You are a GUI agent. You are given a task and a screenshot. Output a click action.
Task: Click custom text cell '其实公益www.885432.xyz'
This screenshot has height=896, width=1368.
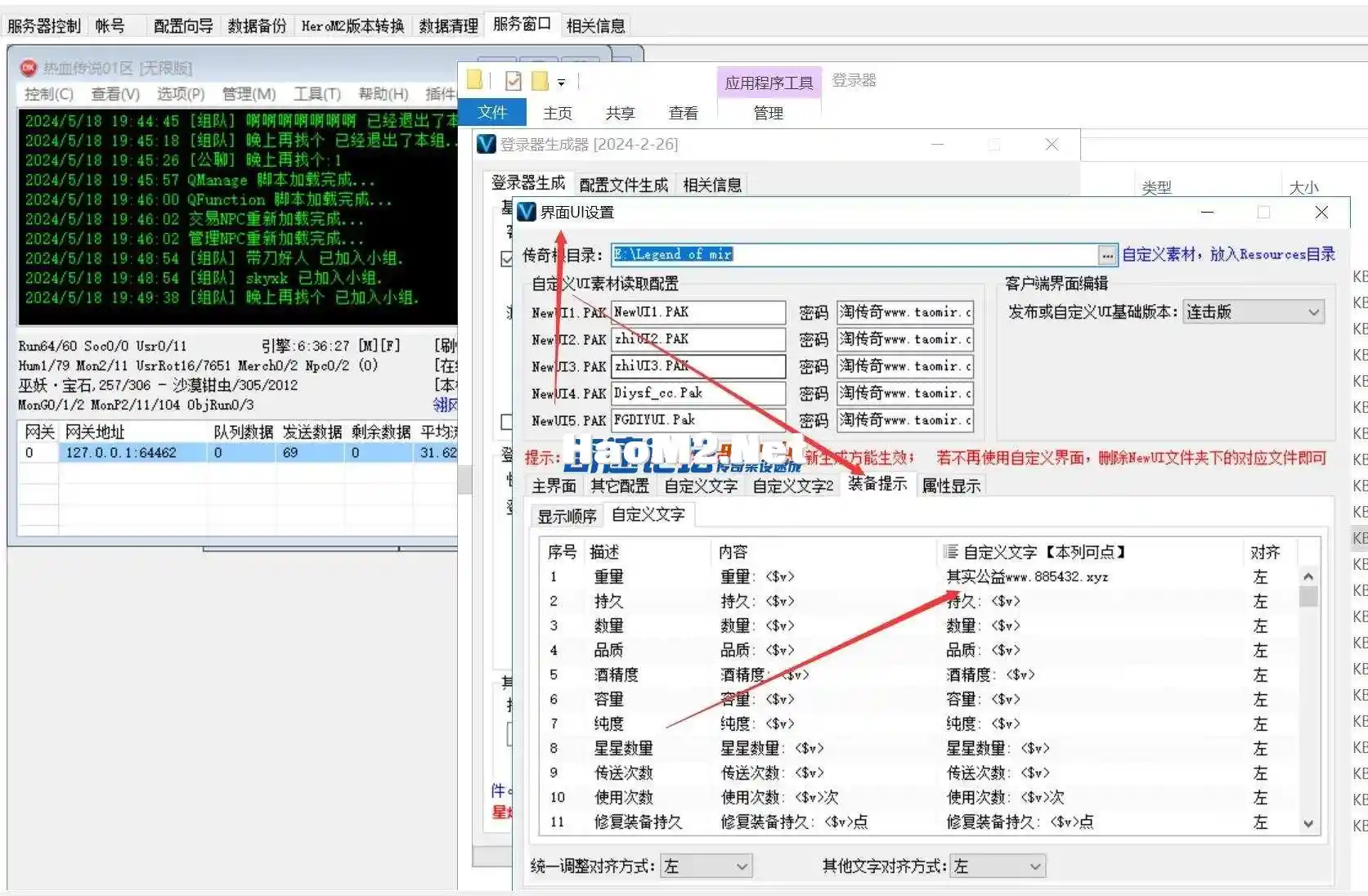pos(1027,577)
